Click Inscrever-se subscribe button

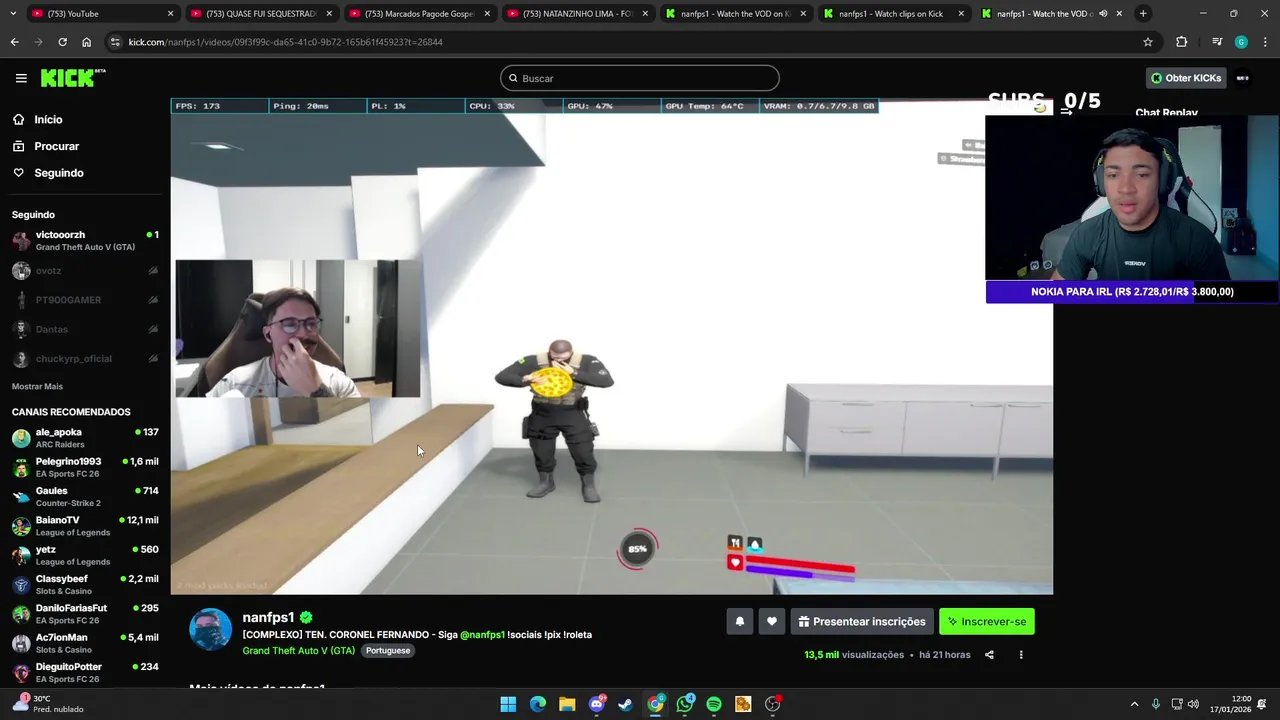[x=987, y=621]
